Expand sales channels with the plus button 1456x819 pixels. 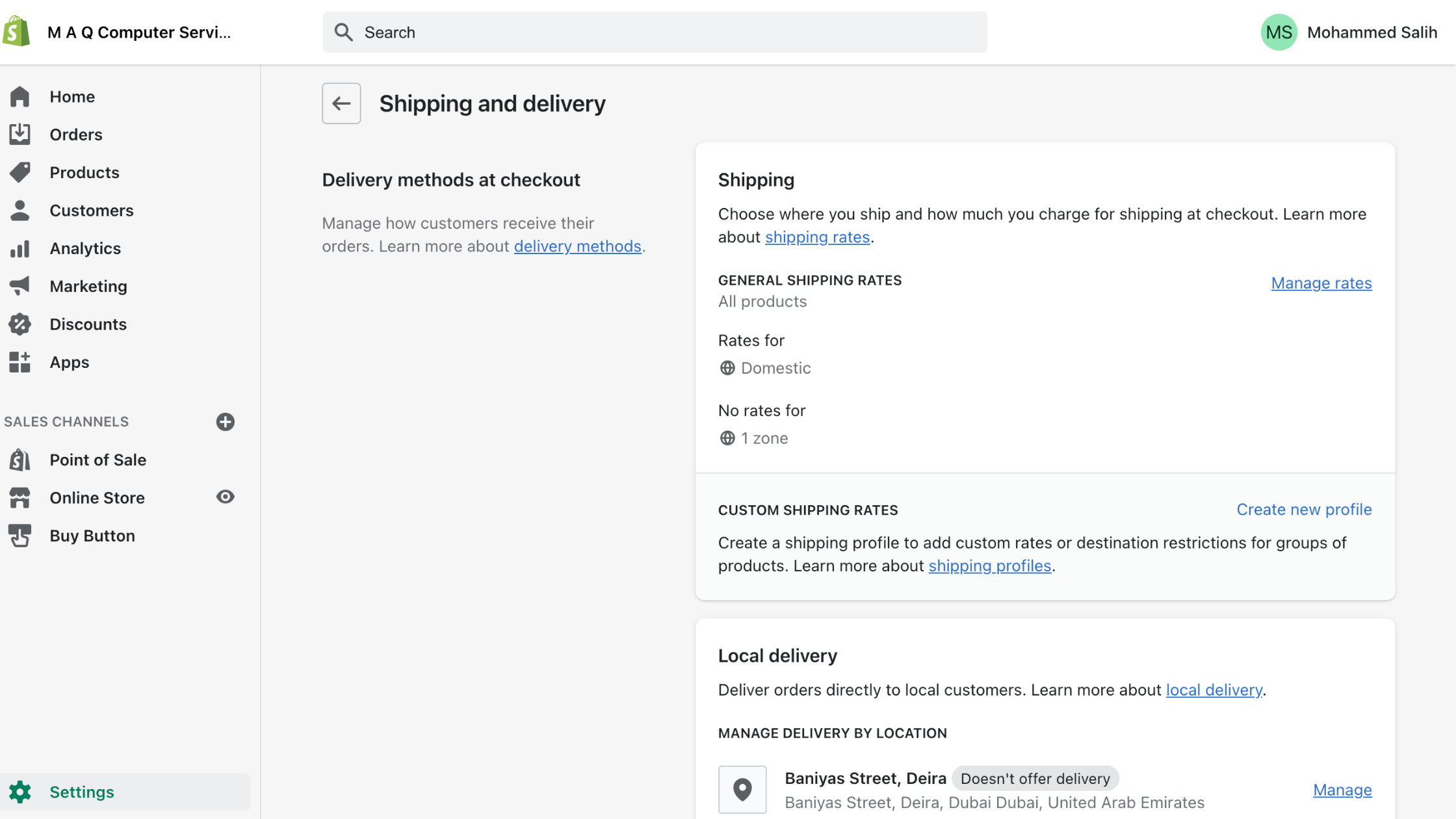click(x=225, y=421)
